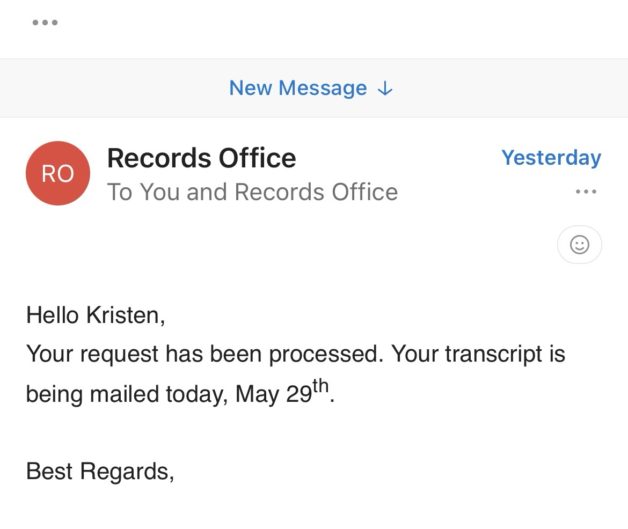Open the RO sender avatar
This screenshot has width=628, height=529.
pyautogui.click(x=58, y=174)
